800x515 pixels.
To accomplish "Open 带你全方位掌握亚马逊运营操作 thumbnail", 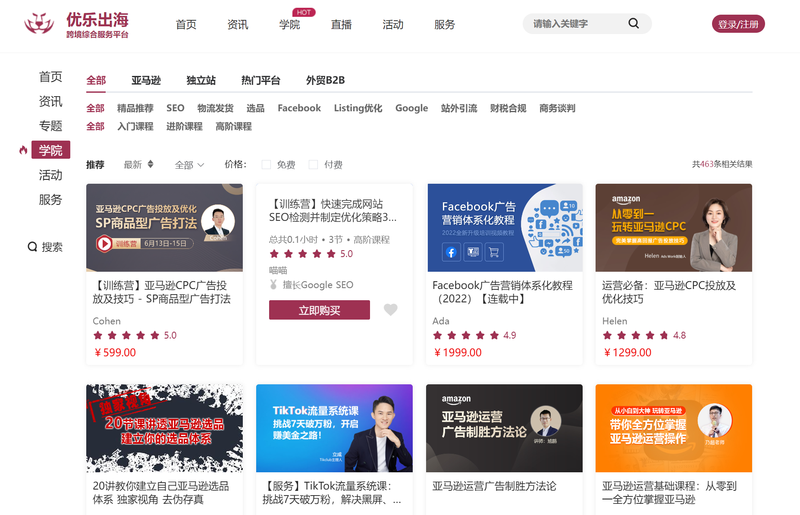I will 673,428.
